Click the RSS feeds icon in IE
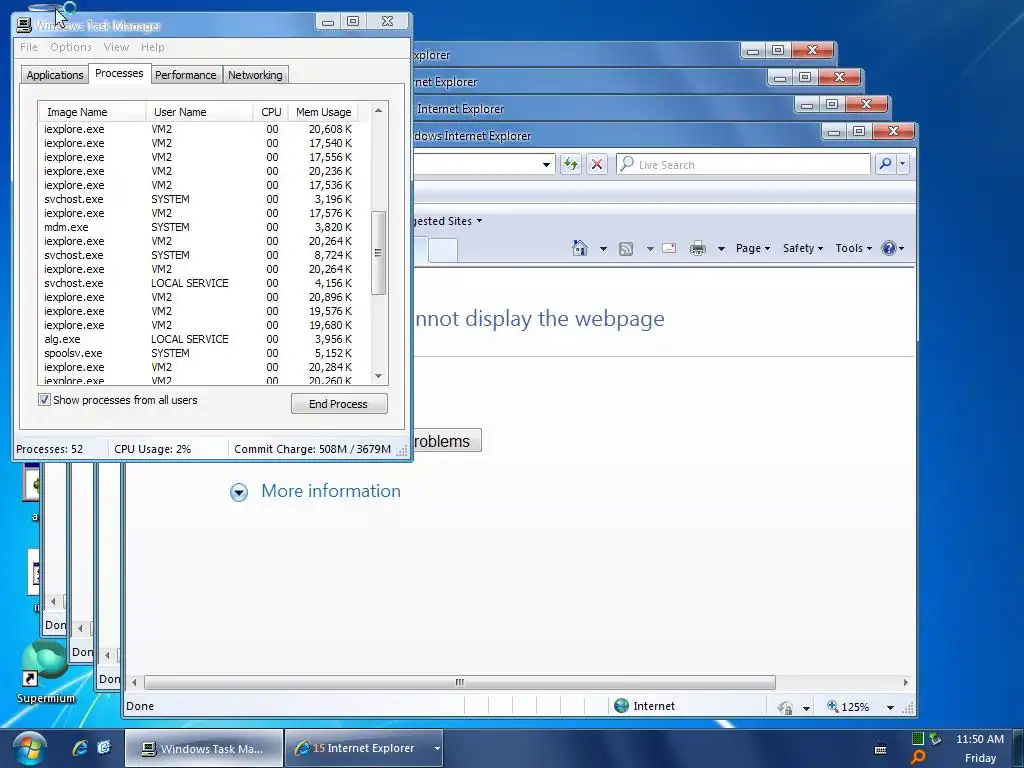 coord(626,248)
